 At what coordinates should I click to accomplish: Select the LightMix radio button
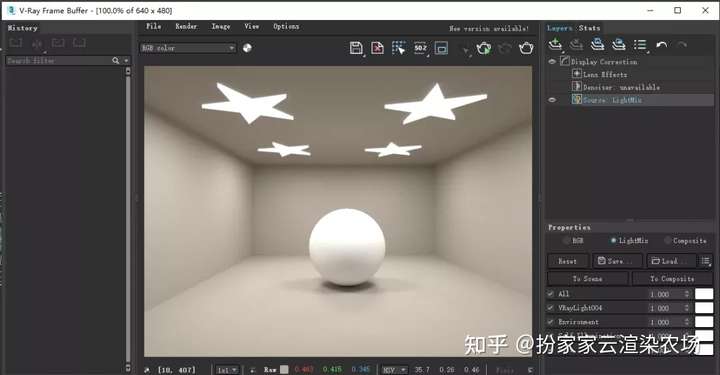point(613,240)
